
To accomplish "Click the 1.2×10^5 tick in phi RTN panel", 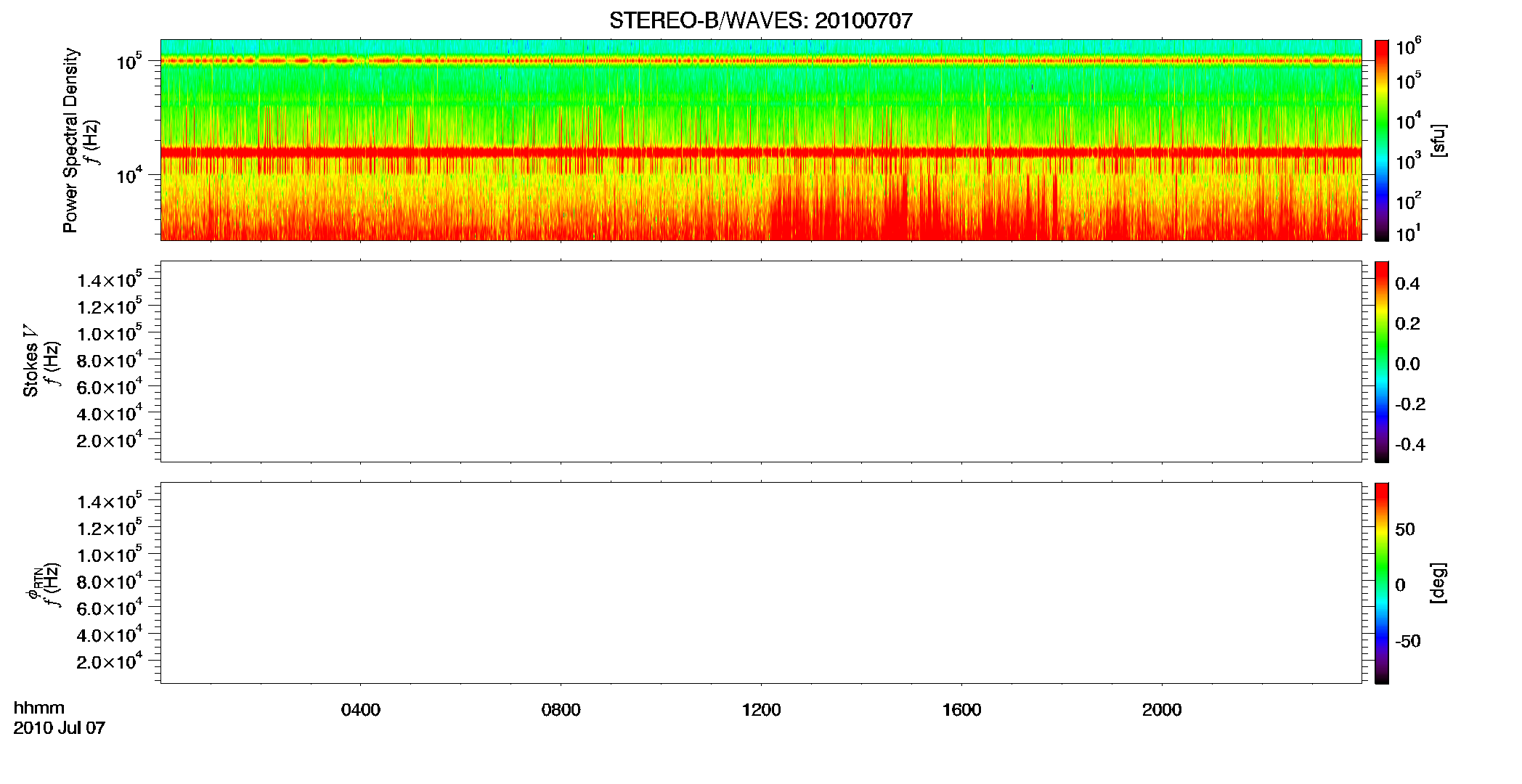I will pyautogui.click(x=110, y=527).
